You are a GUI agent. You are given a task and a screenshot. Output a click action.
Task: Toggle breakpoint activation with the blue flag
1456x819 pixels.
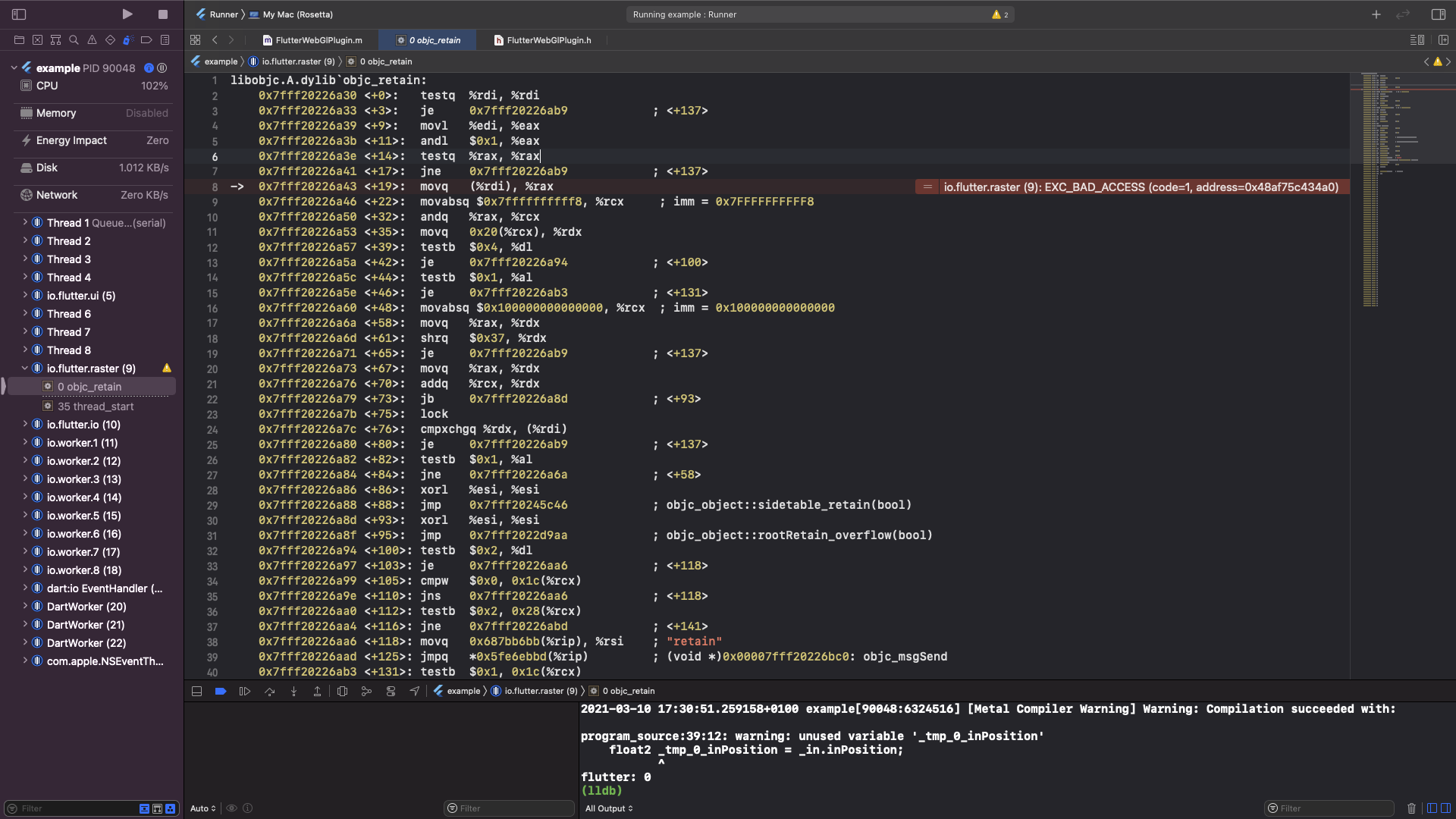click(221, 691)
